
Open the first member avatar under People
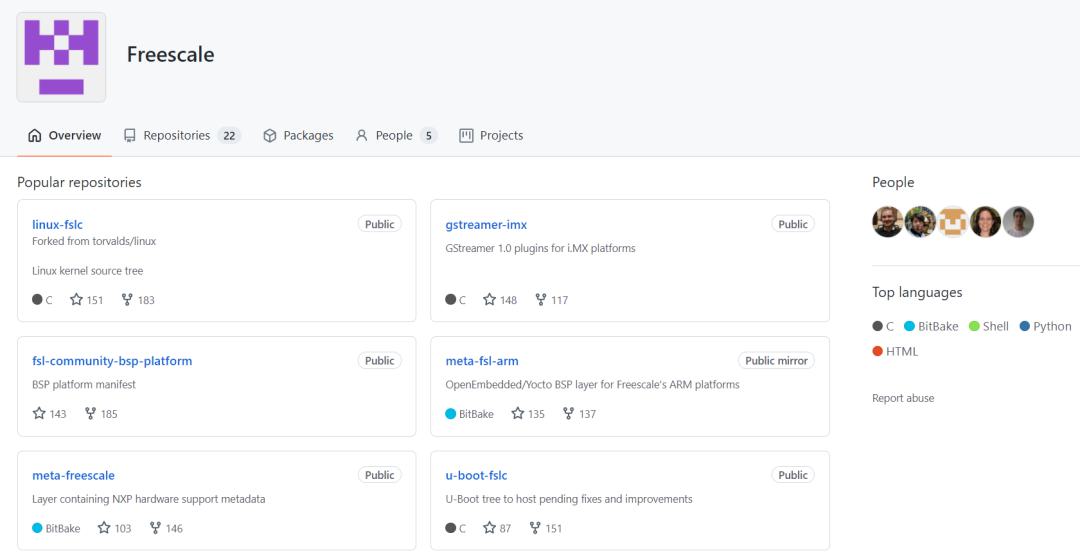887,222
